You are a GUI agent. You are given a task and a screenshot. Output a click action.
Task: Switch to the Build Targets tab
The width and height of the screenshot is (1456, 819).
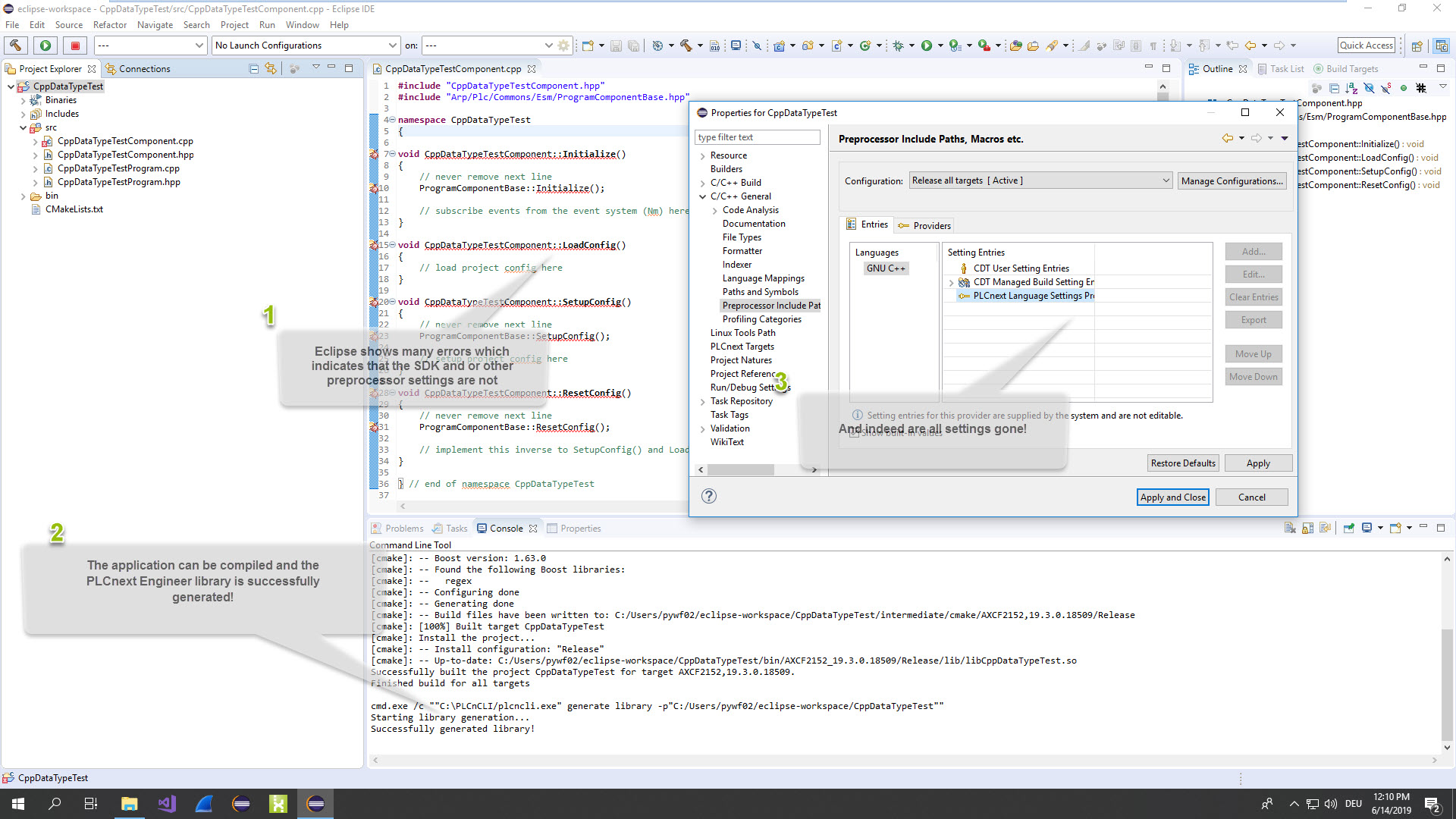[1346, 68]
